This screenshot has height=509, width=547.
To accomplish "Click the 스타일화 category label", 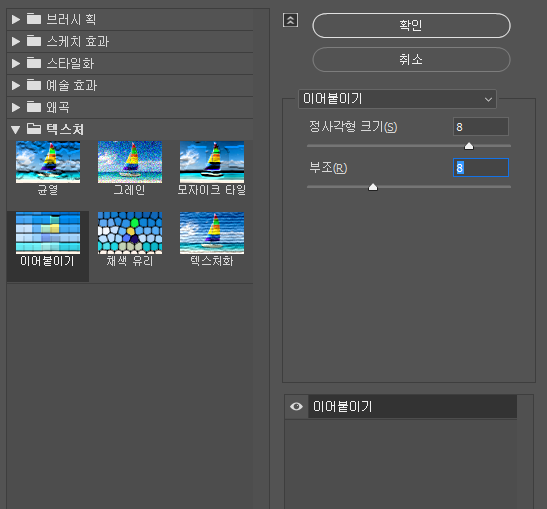I will pos(70,63).
